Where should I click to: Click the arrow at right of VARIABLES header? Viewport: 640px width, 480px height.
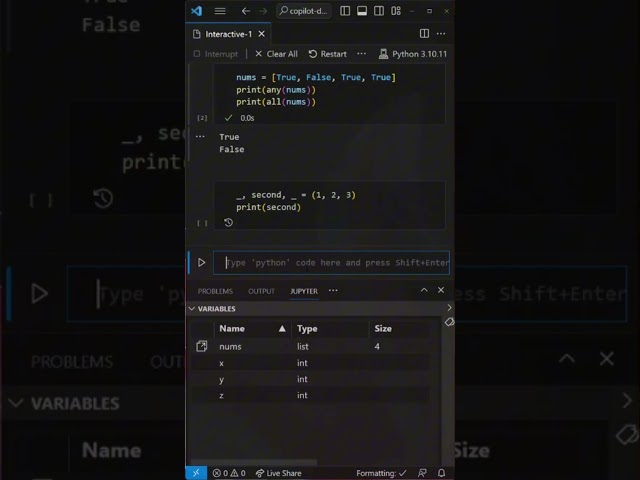pyautogui.click(x=449, y=308)
